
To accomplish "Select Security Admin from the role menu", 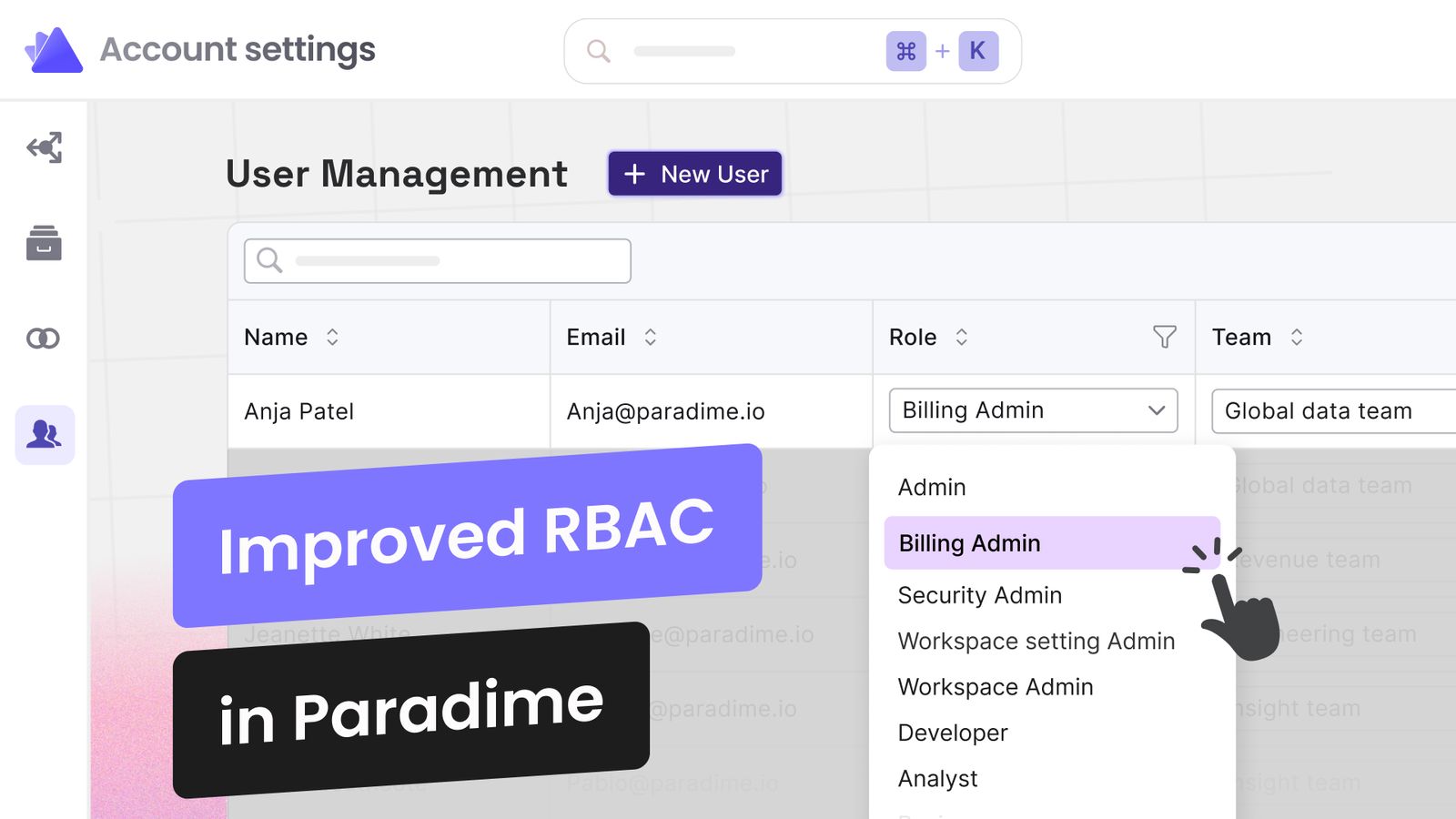I will tap(979, 595).
